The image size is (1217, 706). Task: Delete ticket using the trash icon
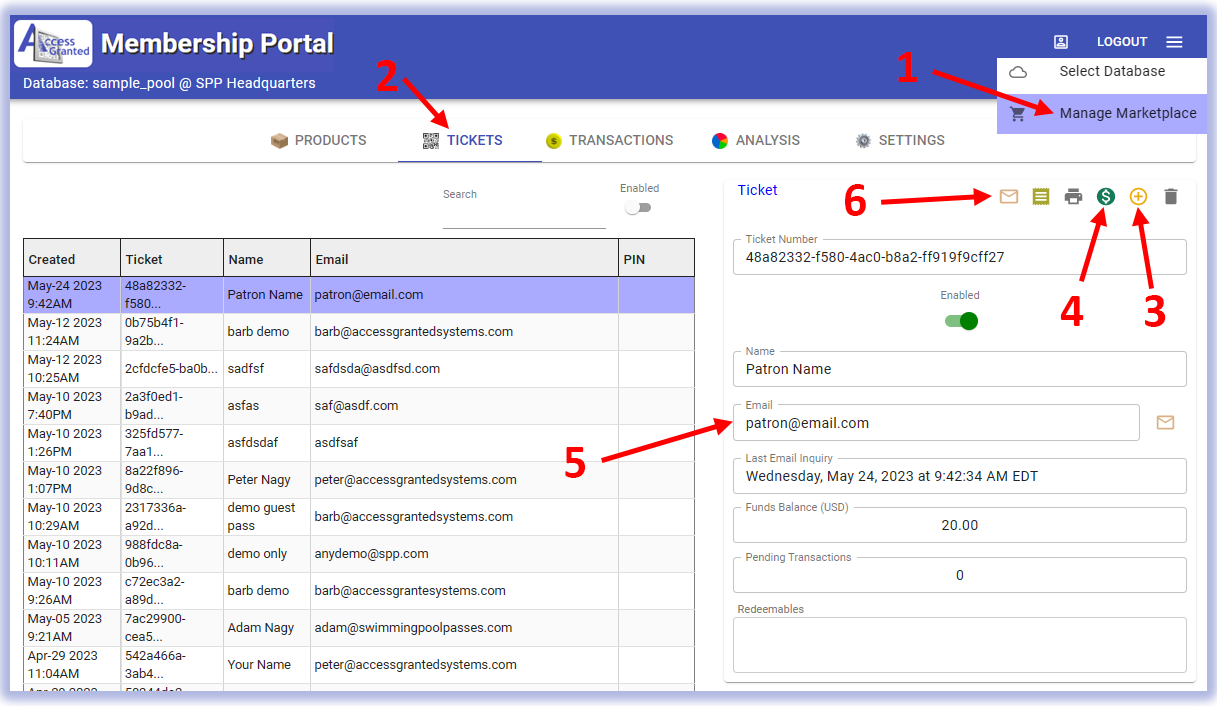[1171, 197]
